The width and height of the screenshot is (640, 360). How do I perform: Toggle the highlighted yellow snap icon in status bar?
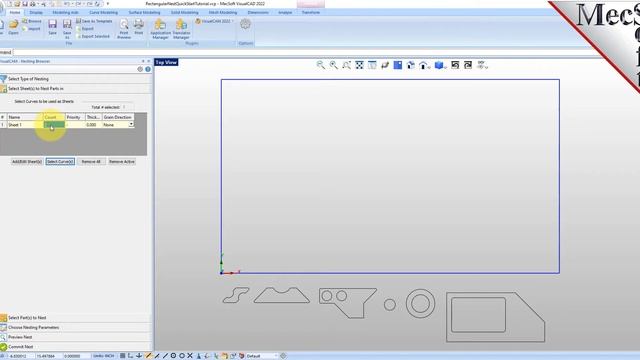click(x=148, y=356)
